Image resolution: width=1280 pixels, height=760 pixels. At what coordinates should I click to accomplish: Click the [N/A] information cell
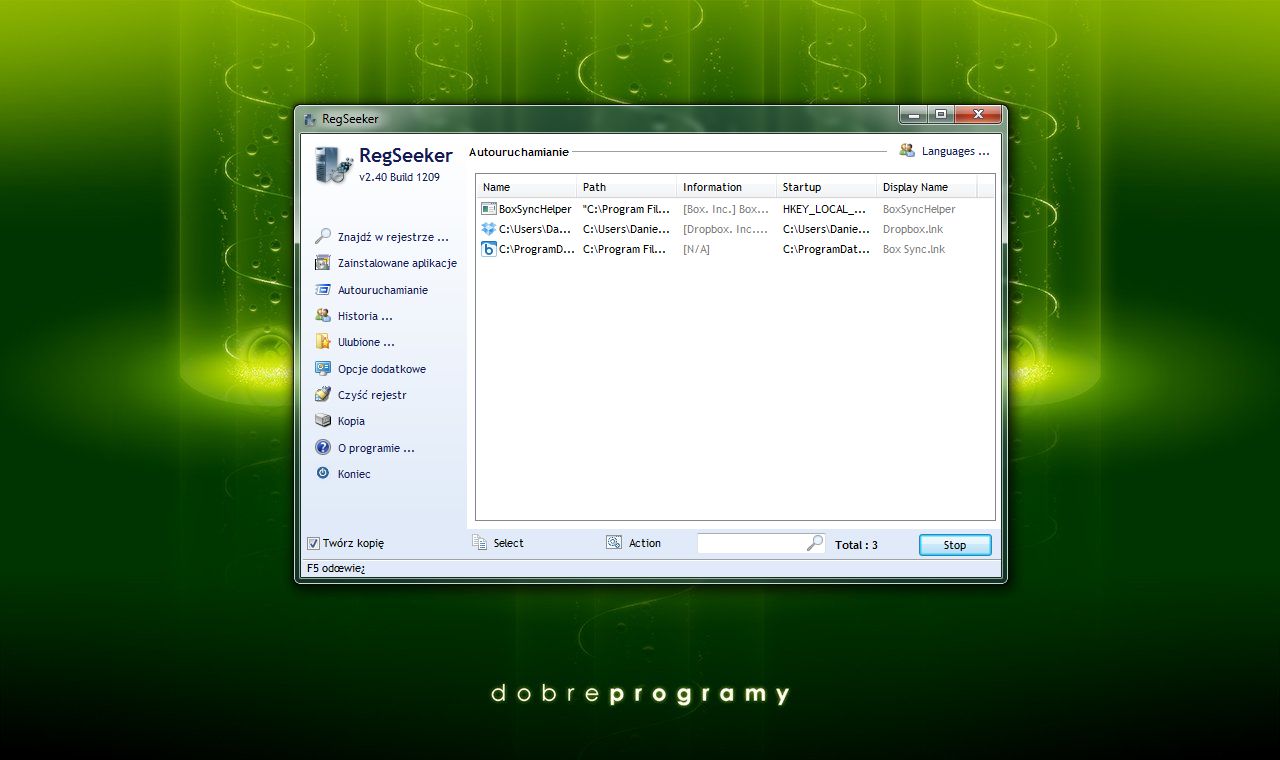tap(696, 249)
